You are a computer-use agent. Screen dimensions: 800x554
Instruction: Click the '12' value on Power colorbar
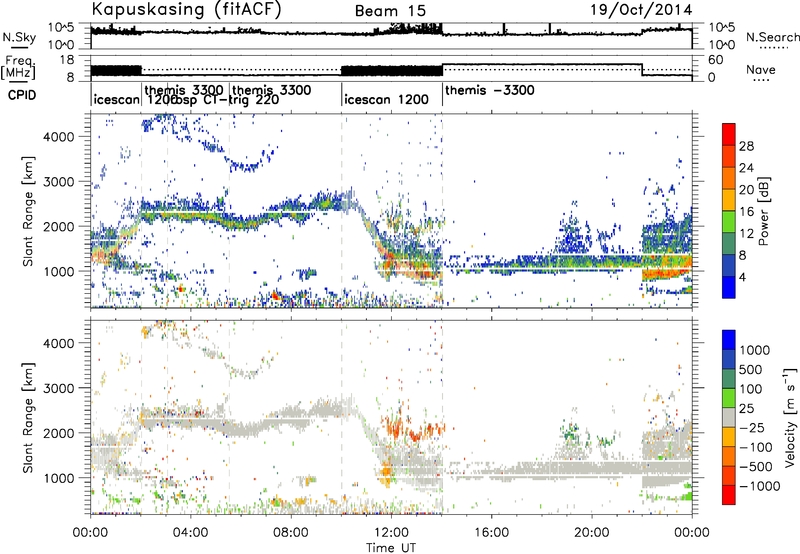coord(746,234)
